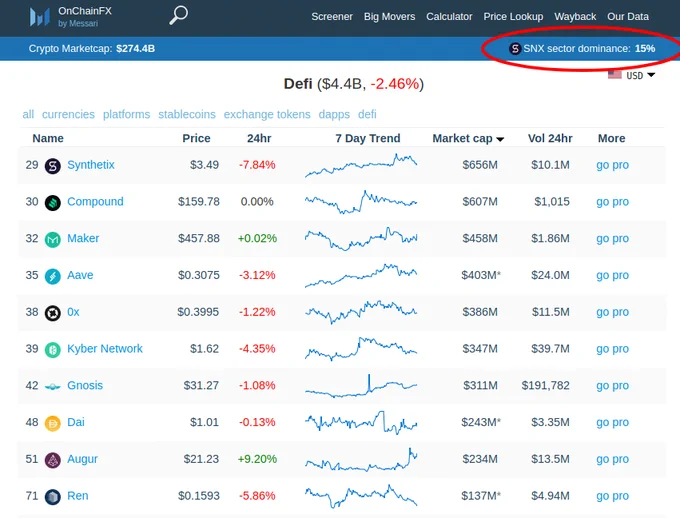Image resolution: width=680 pixels, height=518 pixels.
Task: Sort by the 24hr column header
Action: pos(259,138)
